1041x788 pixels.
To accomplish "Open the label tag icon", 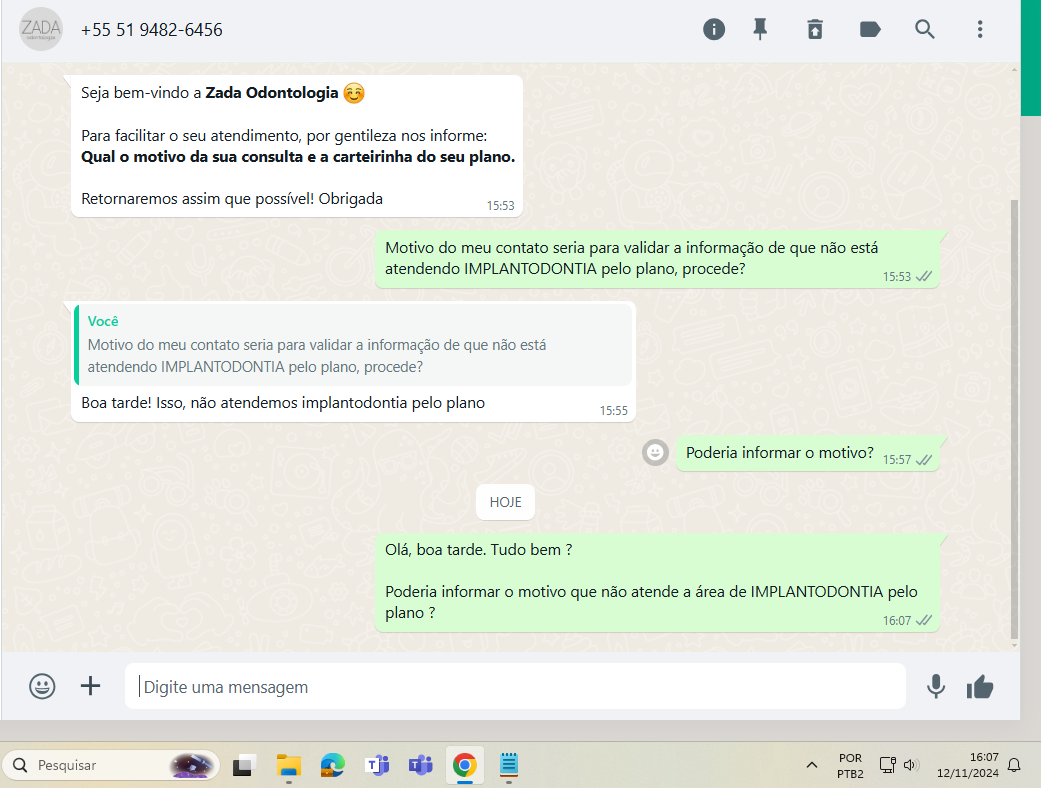I will [870, 29].
